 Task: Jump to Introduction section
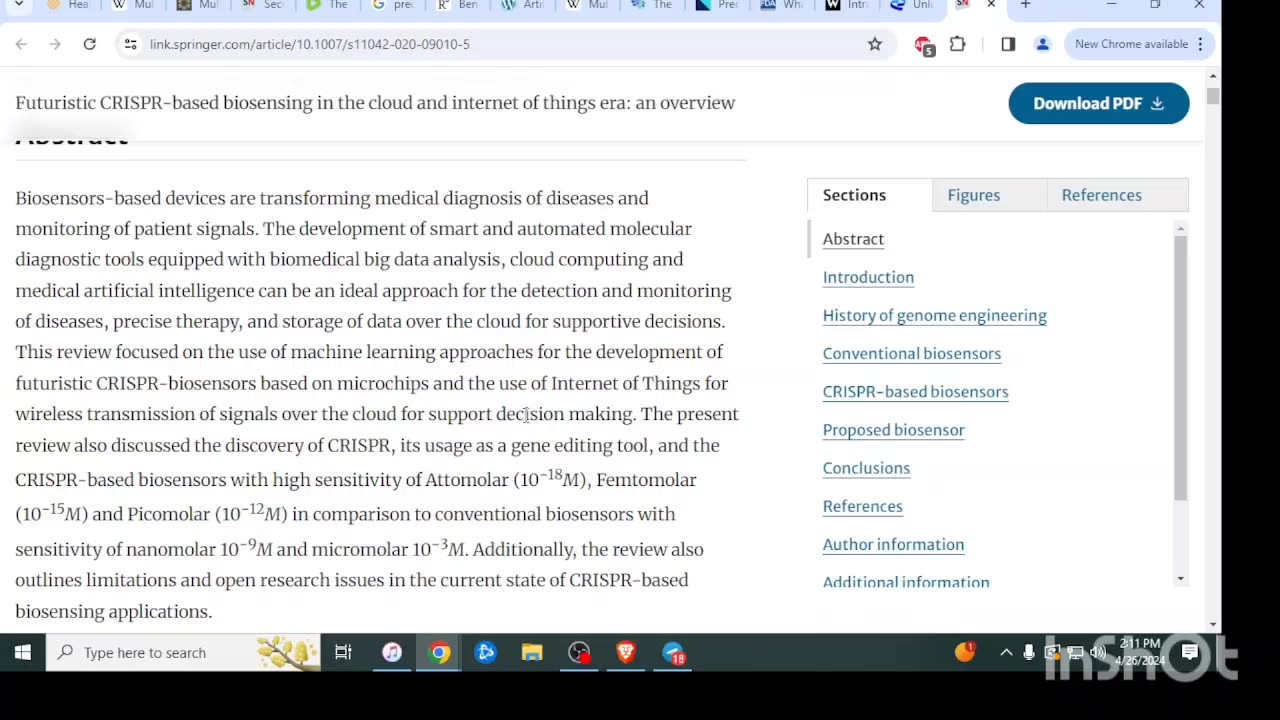coord(868,277)
